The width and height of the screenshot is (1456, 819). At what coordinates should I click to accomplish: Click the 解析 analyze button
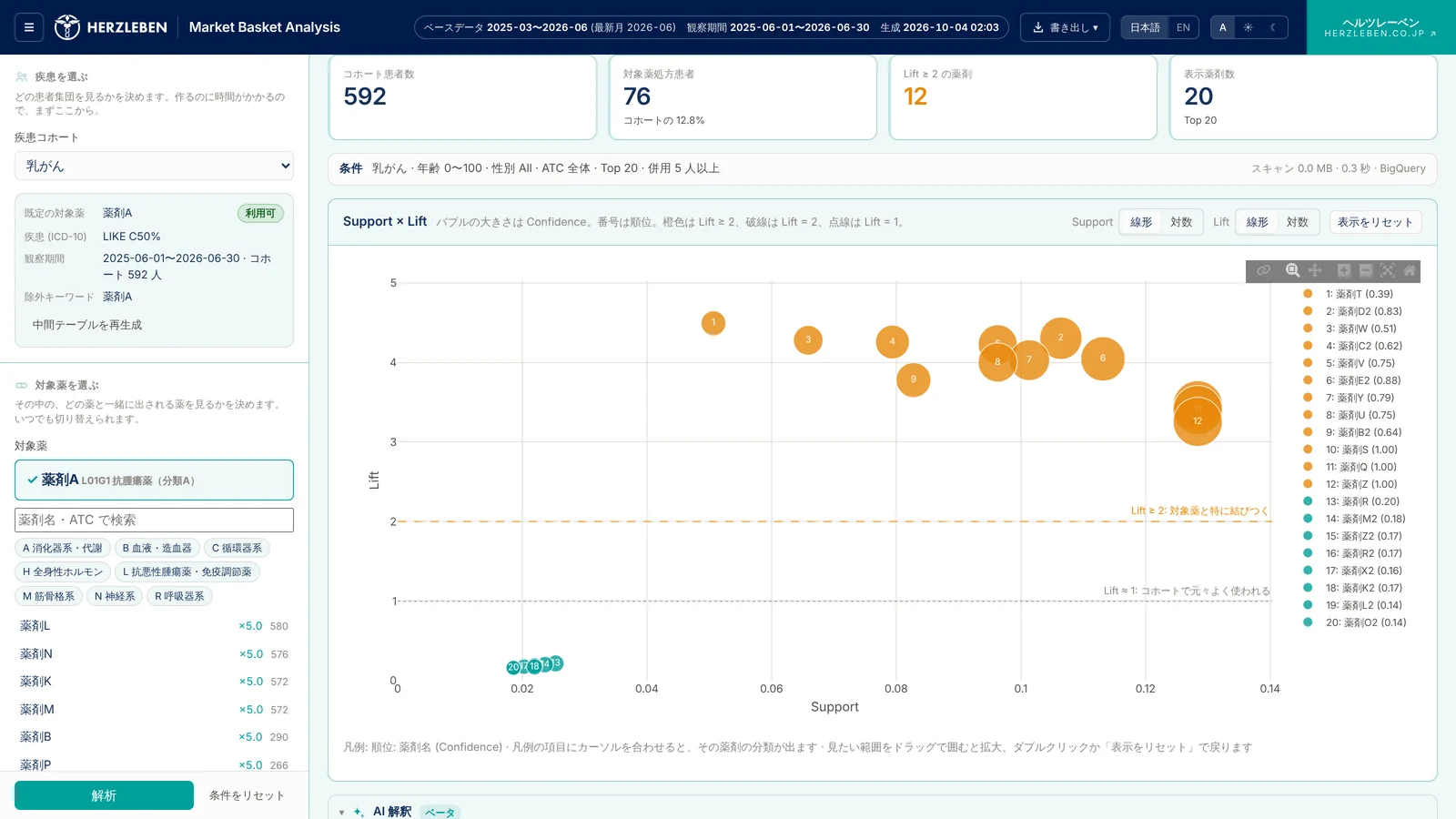coord(104,795)
